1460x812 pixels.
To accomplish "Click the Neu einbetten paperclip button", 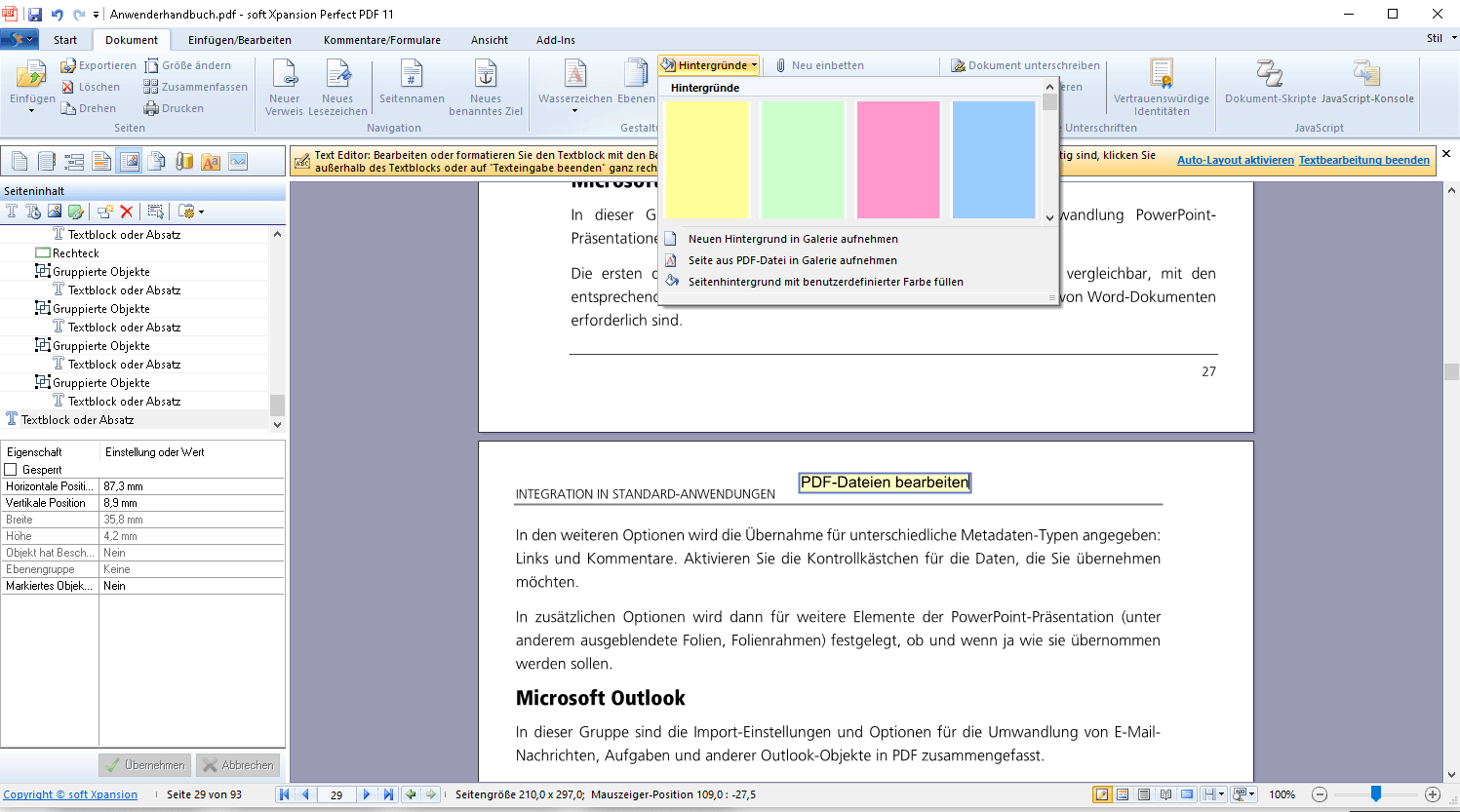I will pyautogui.click(x=820, y=65).
